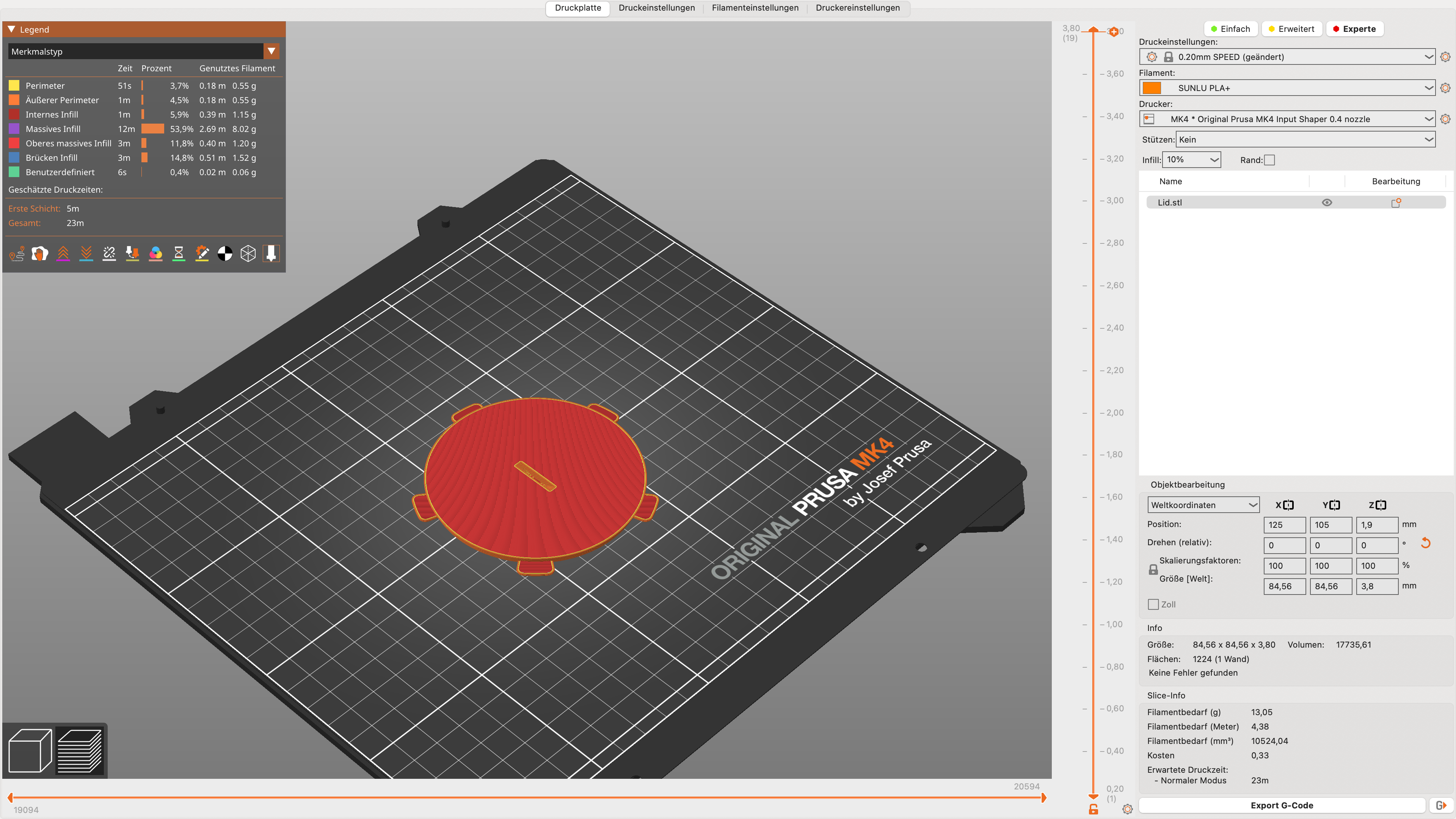1456x819 pixels.
Task: Switch to Filamenteinstellungen tab
Action: point(755,8)
